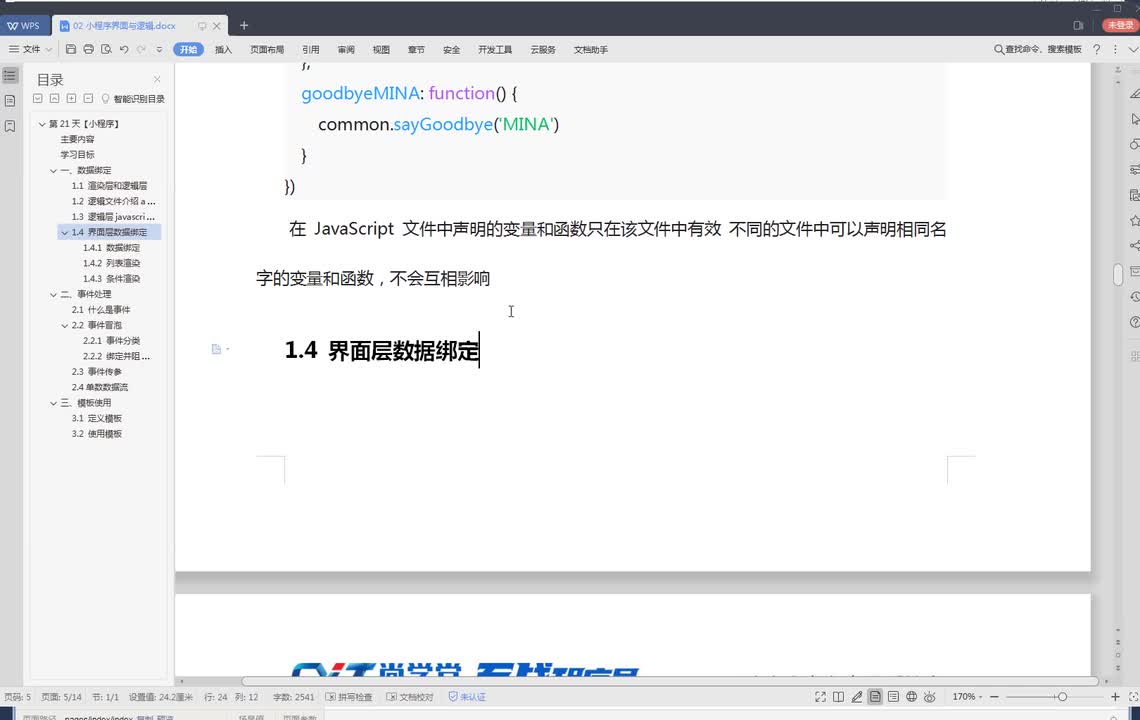Toggle 拼写检查 in status bar
Viewport: 1140px width, 720px height.
pos(348,697)
